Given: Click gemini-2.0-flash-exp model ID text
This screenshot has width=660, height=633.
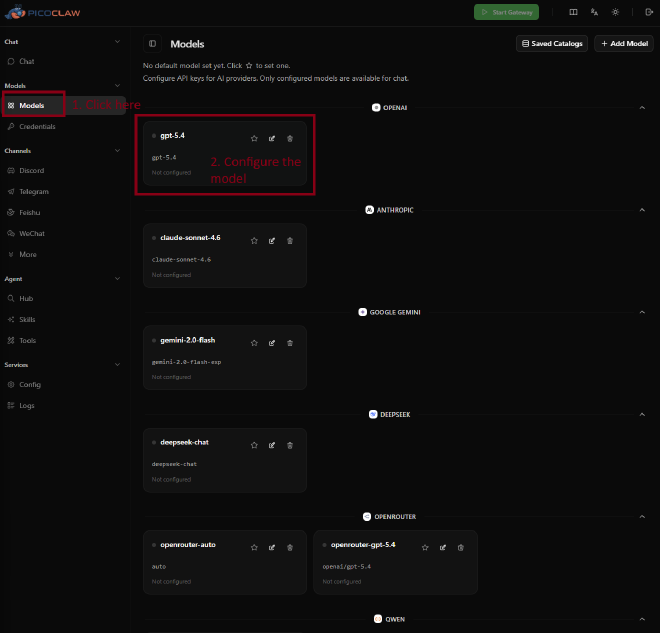Looking at the screenshot, I should click(186, 362).
